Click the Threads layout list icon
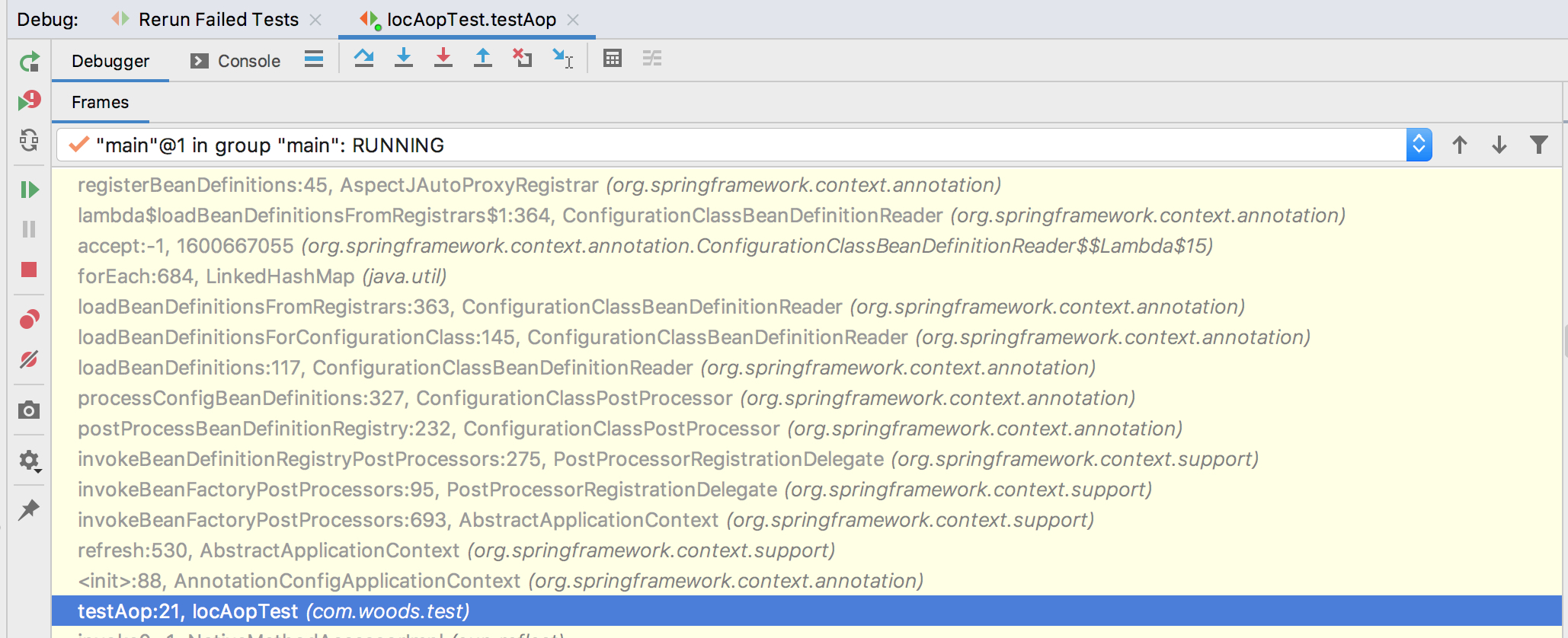Screen dimensions: 1568x638 click(314, 59)
